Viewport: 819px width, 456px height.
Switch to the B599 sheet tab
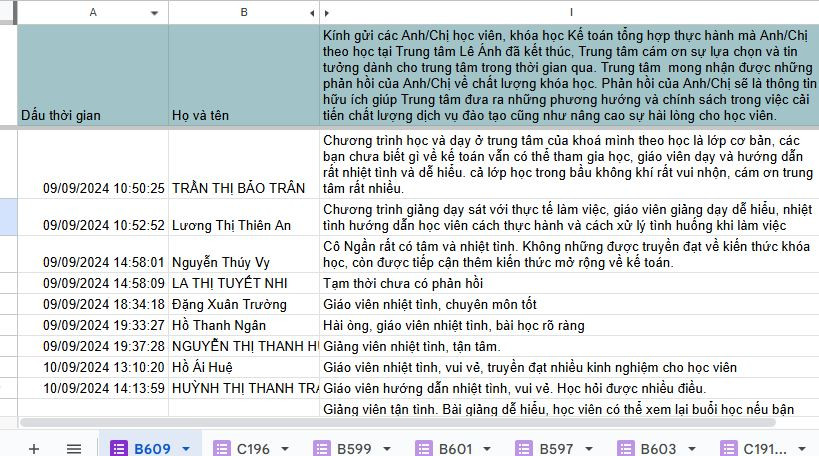[x=355, y=448]
